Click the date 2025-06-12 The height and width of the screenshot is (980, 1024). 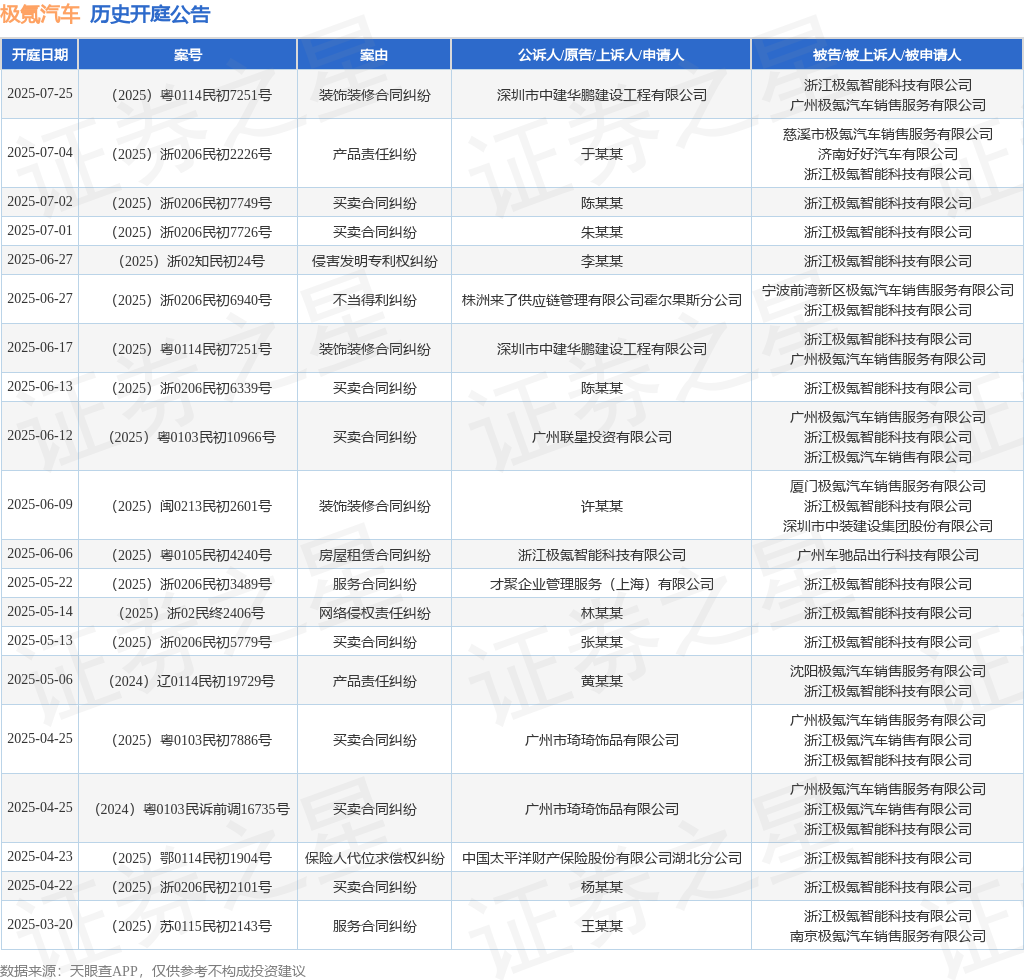(40, 435)
